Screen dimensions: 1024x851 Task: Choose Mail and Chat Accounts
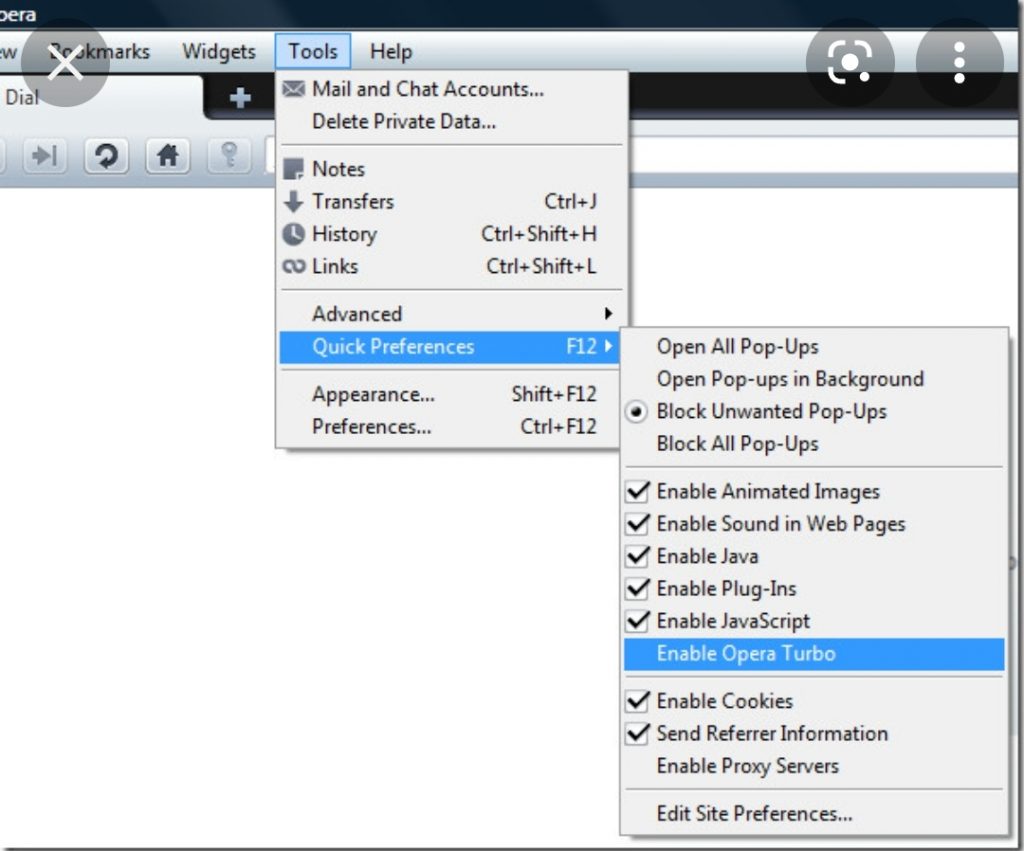tap(451, 89)
